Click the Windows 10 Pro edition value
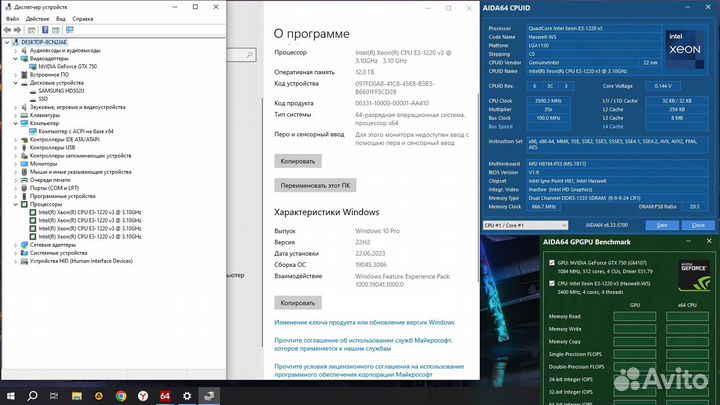Image resolution: width=720 pixels, height=405 pixels. (x=377, y=231)
